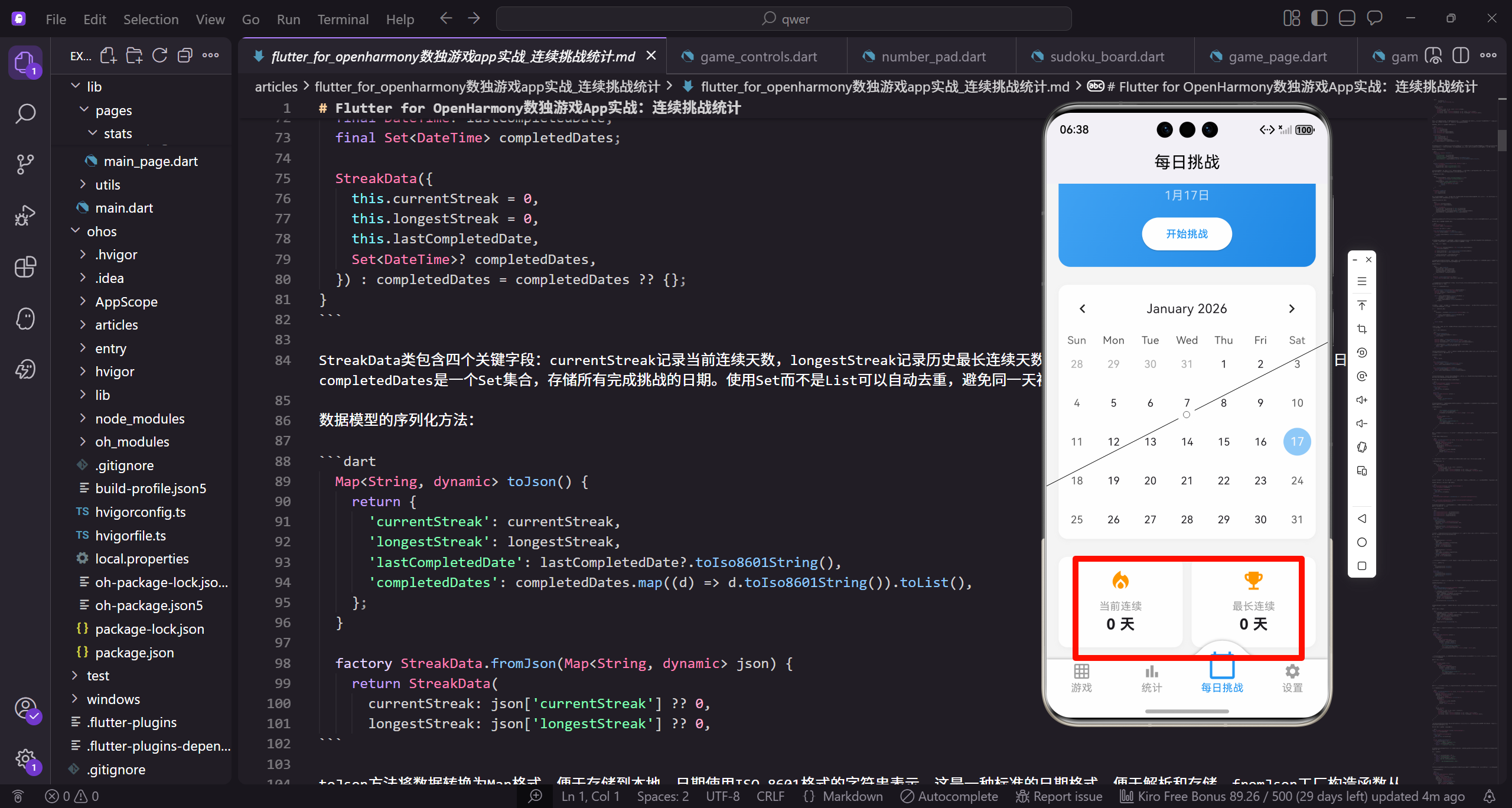Open the Search view in the activity bar
This screenshot has width=1512, height=808.
[25, 113]
